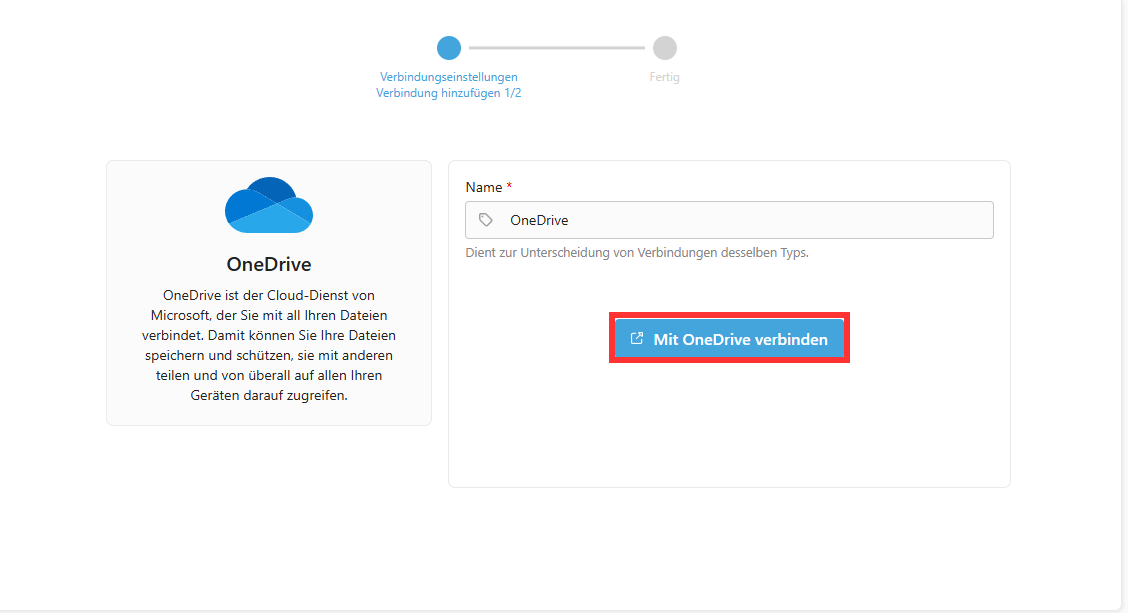Select the blue Verbindungseinstellungen step circle
The image size is (1128, 613).
449,48
